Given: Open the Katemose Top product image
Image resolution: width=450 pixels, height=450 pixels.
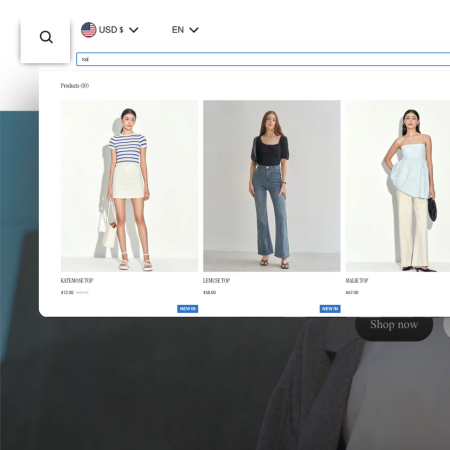Looking at the screenshot, I should (x=129, y=186).
